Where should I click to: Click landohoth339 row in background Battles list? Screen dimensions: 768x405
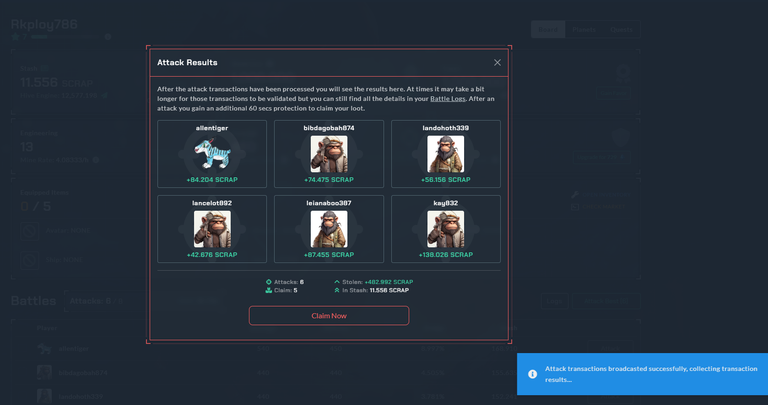coord(325,396)
